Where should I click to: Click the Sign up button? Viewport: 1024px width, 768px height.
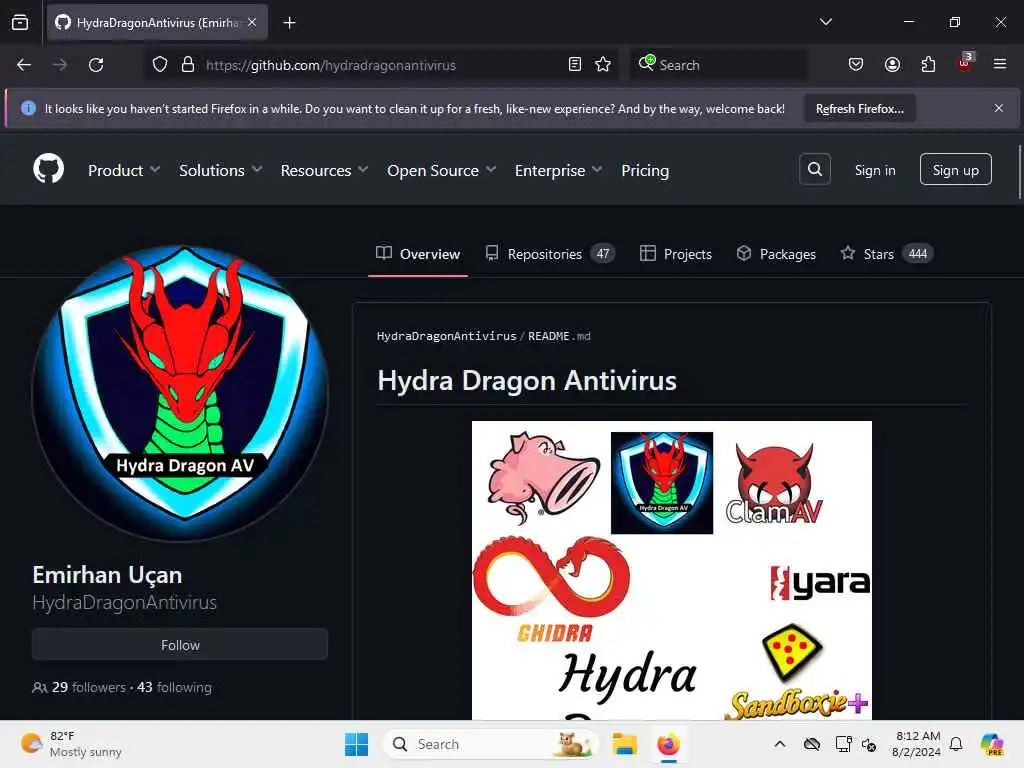[955, 170]
